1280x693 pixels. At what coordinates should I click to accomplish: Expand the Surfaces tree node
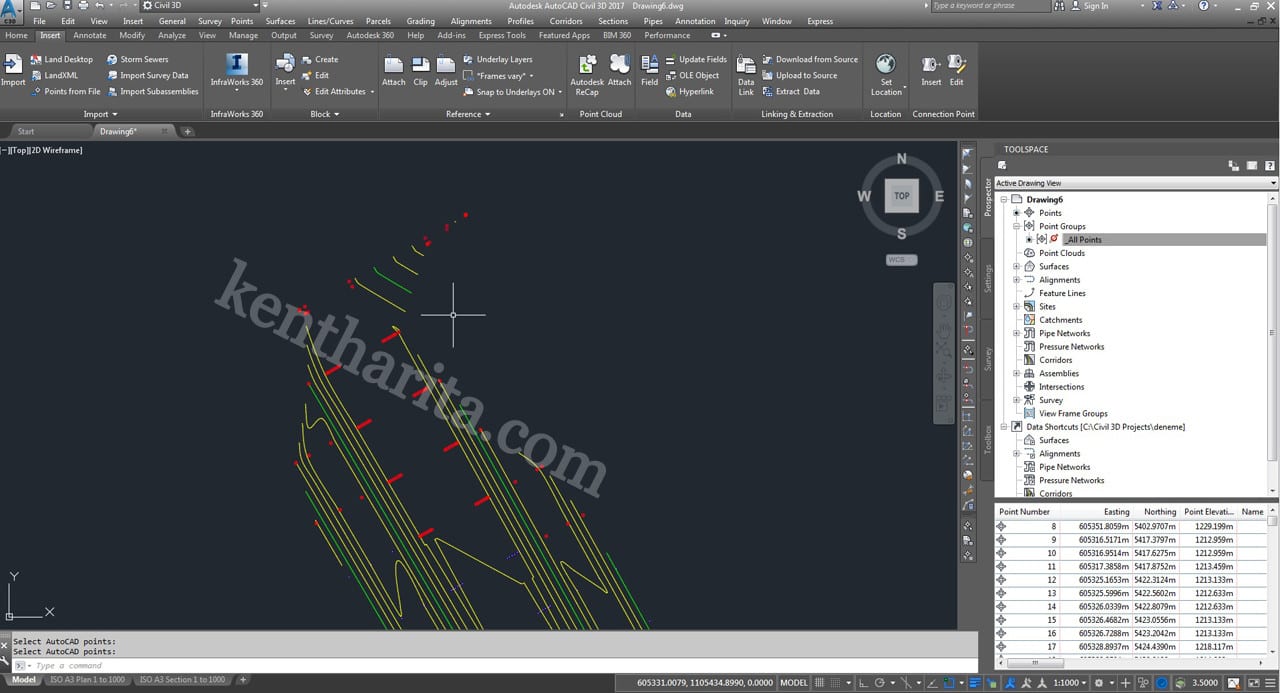[1017, 267]
